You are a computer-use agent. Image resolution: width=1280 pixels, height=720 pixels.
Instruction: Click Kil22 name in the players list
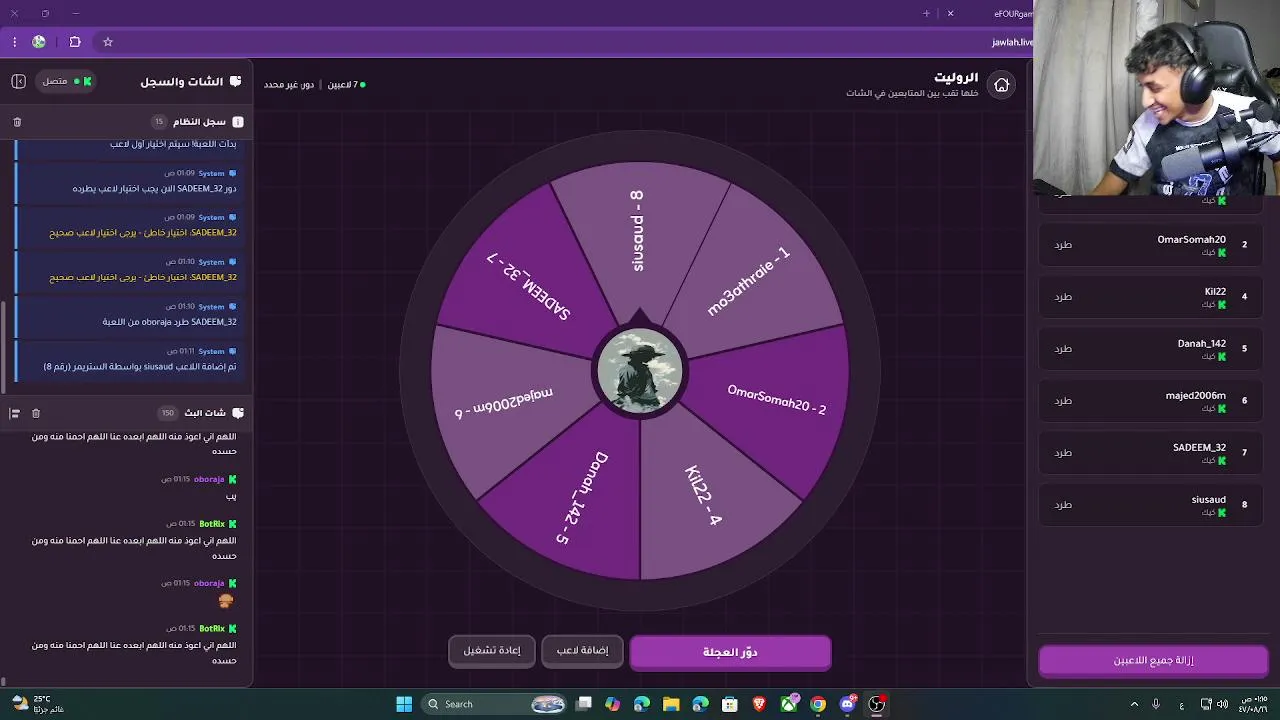tap(1215, 292)
